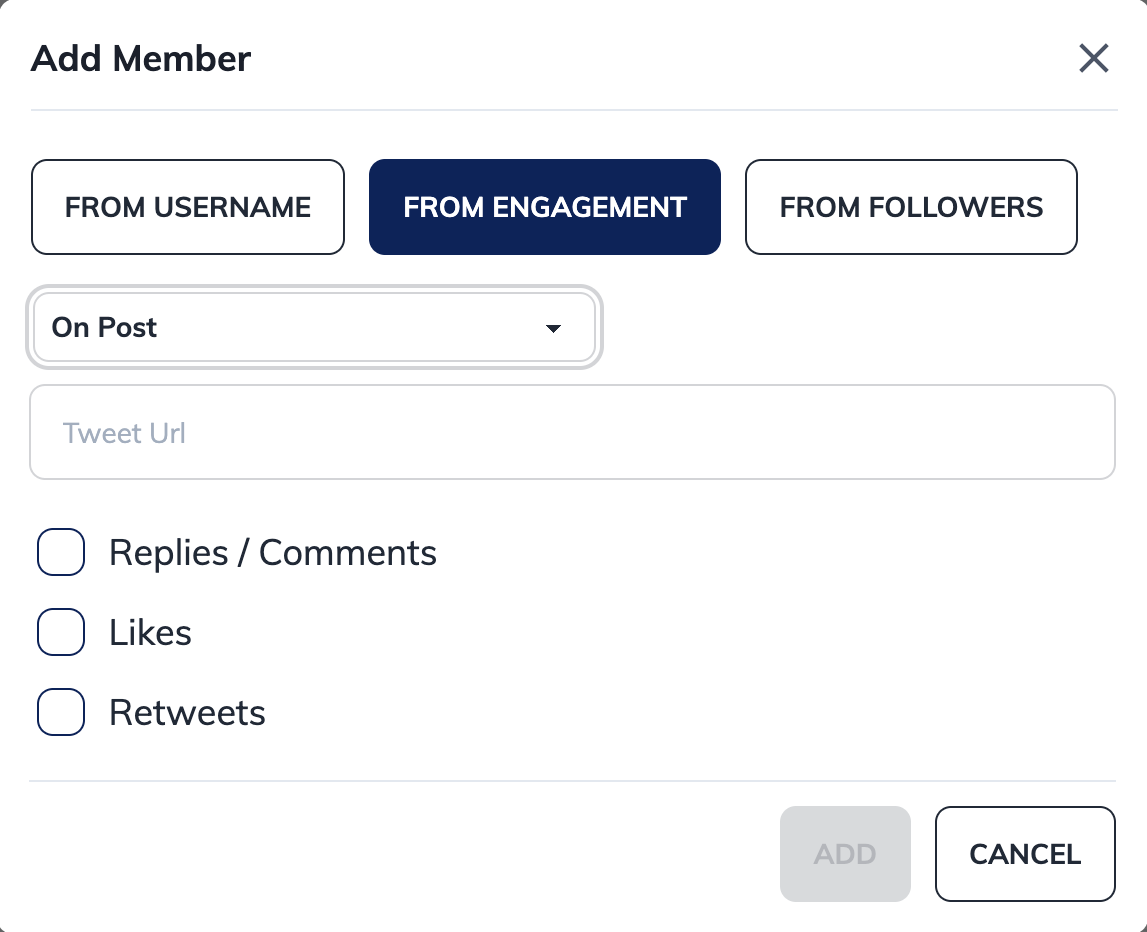This screenshot has height=932, width=1147.
Task: Open the On Post dropdown
Action: [314, 328]
